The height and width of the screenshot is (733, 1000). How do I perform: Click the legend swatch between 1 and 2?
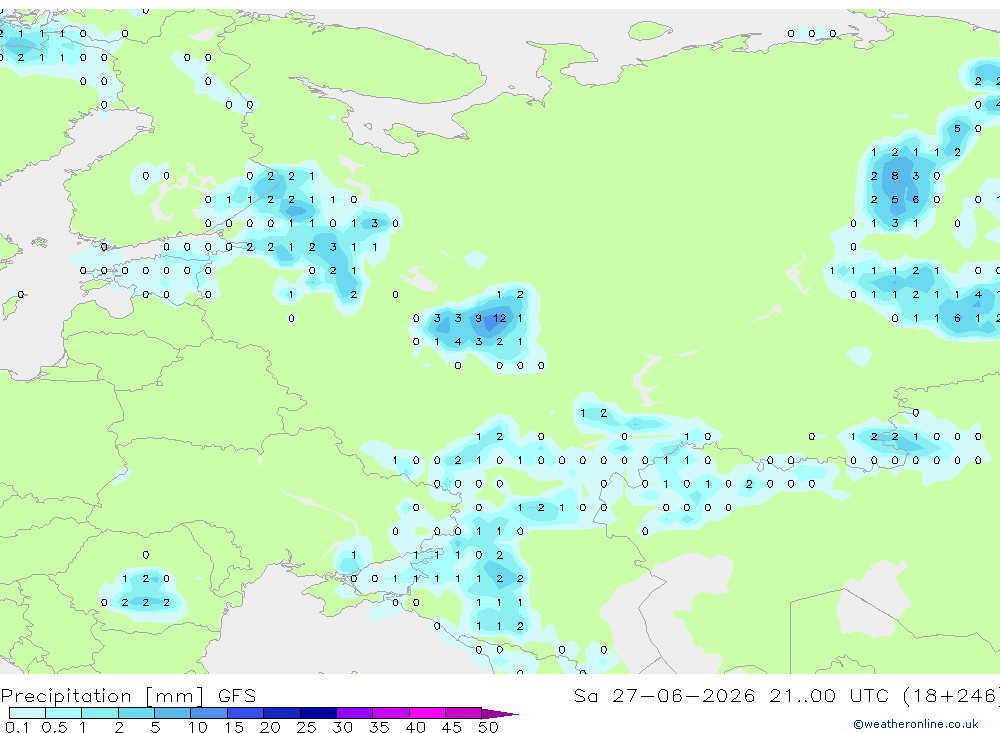(99, 713)
